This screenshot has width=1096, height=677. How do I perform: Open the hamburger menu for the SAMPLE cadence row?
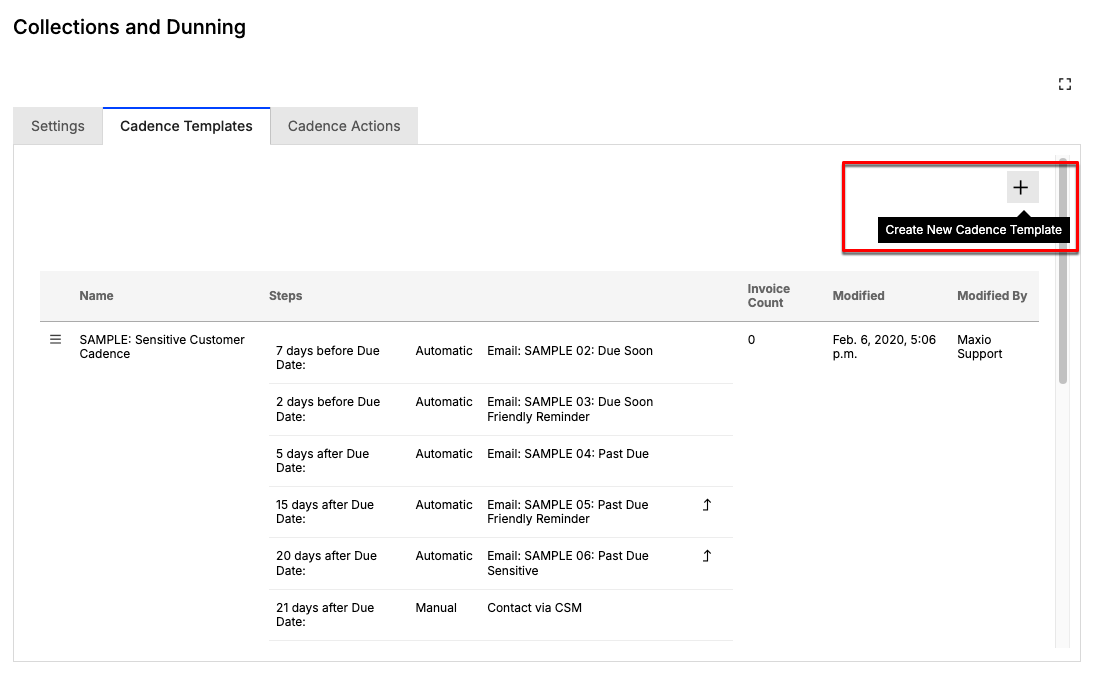56,340
